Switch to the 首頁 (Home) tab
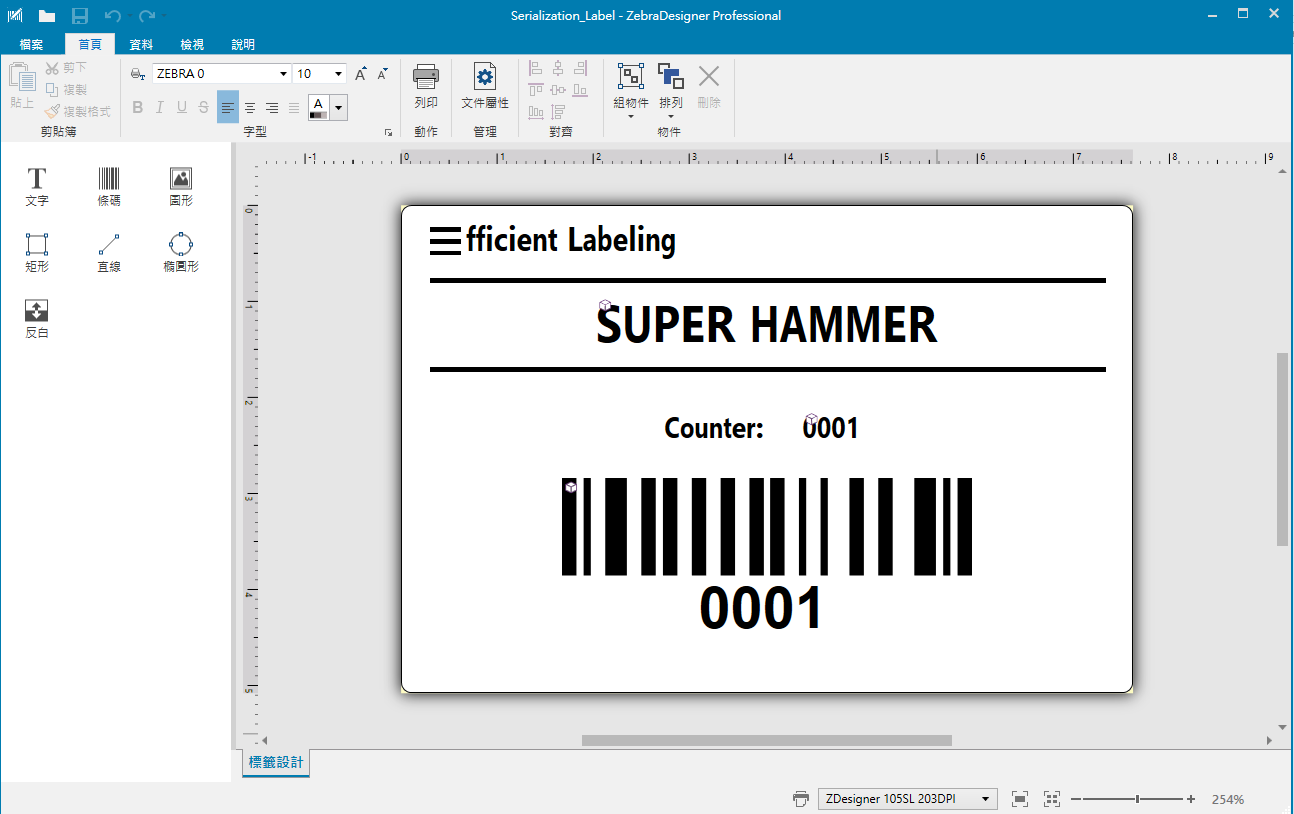The height and width of the screenshot is (814, 1294). (90, 45)
